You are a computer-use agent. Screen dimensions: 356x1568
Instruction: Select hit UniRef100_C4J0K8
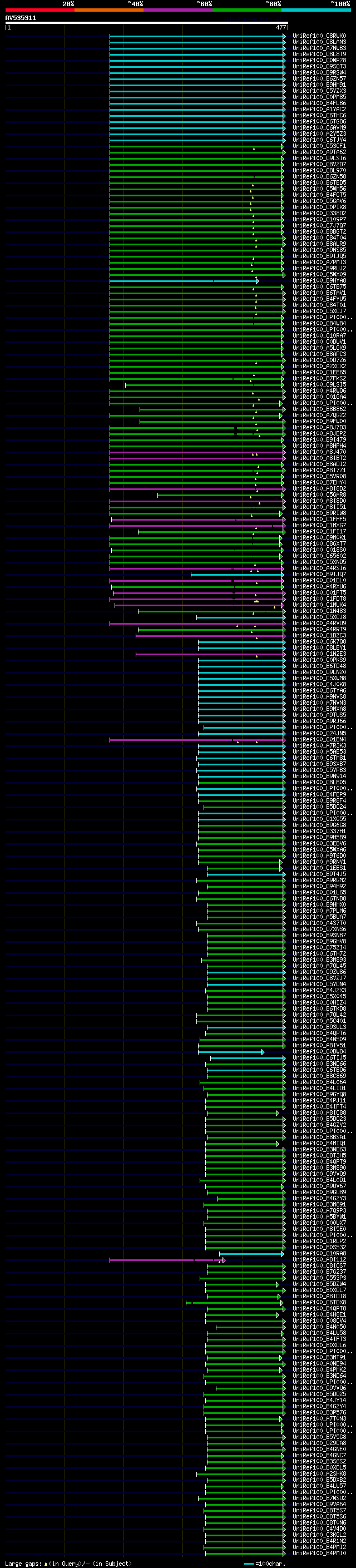(319, 684)
